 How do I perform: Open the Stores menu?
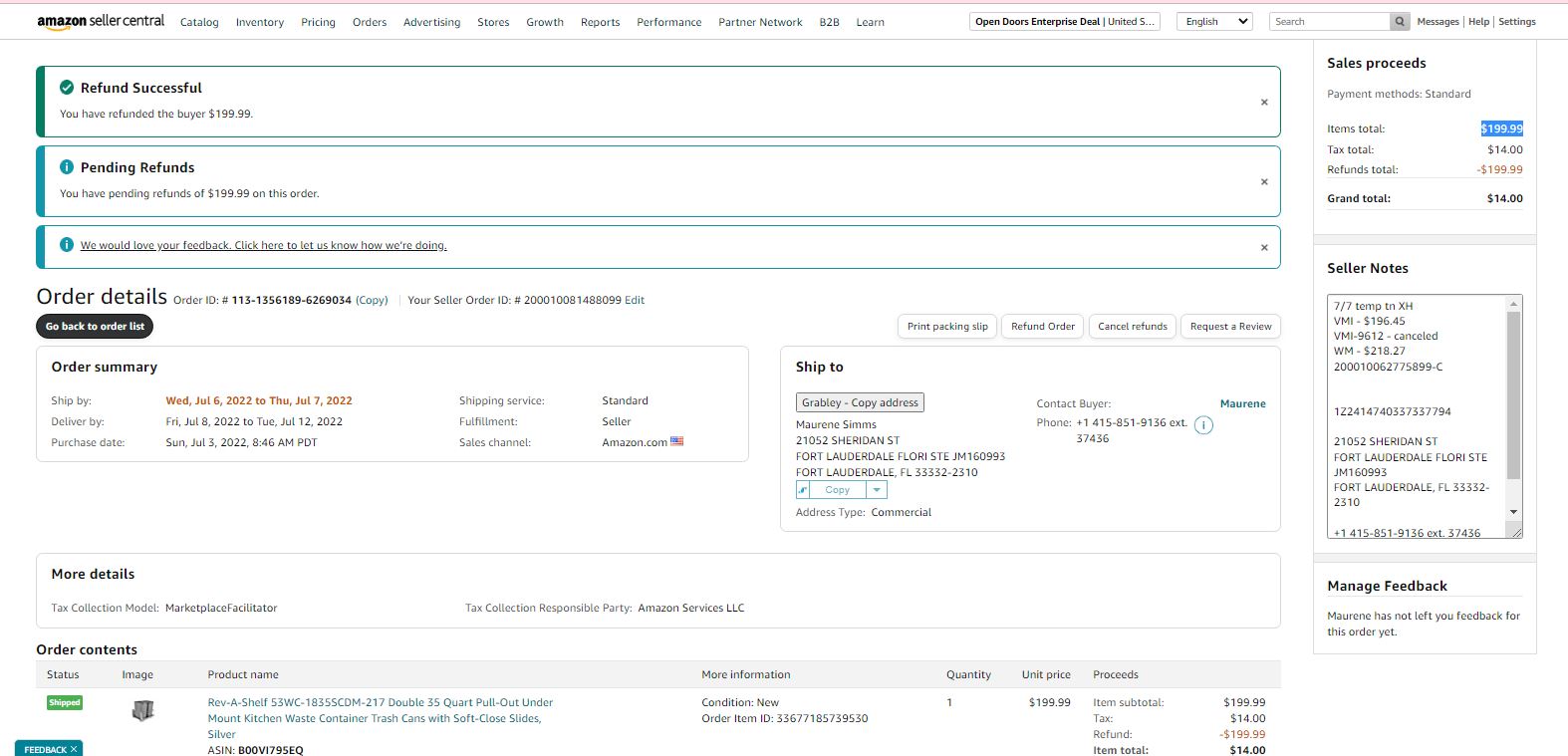pyautogui.click(x=493, y=22)
